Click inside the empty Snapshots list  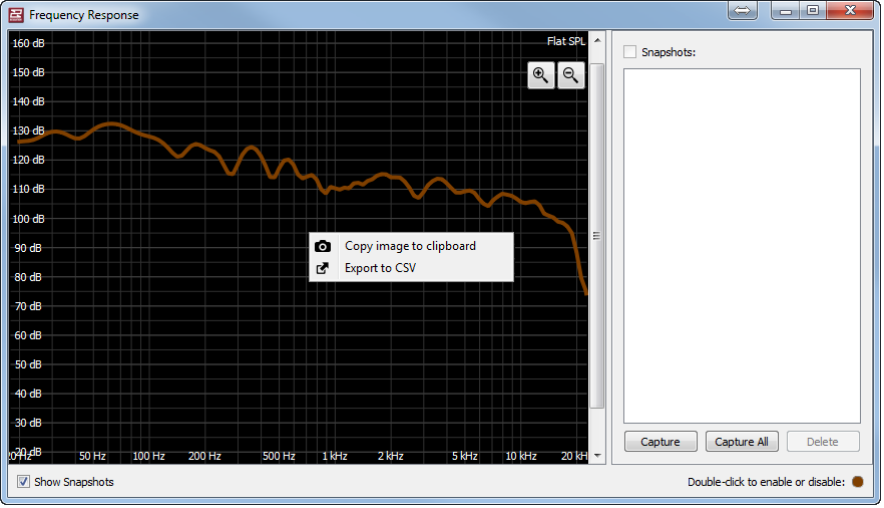click(742, 246)
